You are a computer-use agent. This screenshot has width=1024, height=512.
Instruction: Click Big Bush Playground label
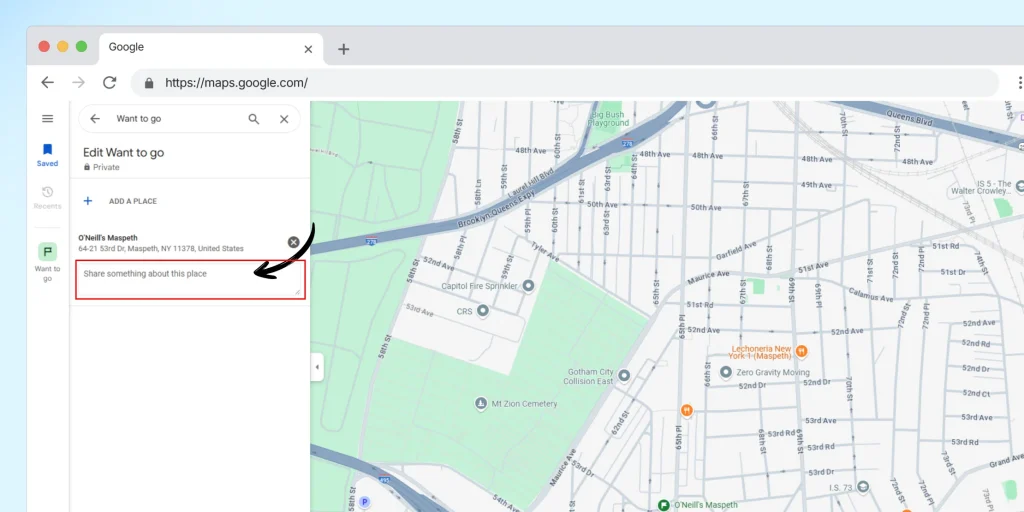click(608, 119)
